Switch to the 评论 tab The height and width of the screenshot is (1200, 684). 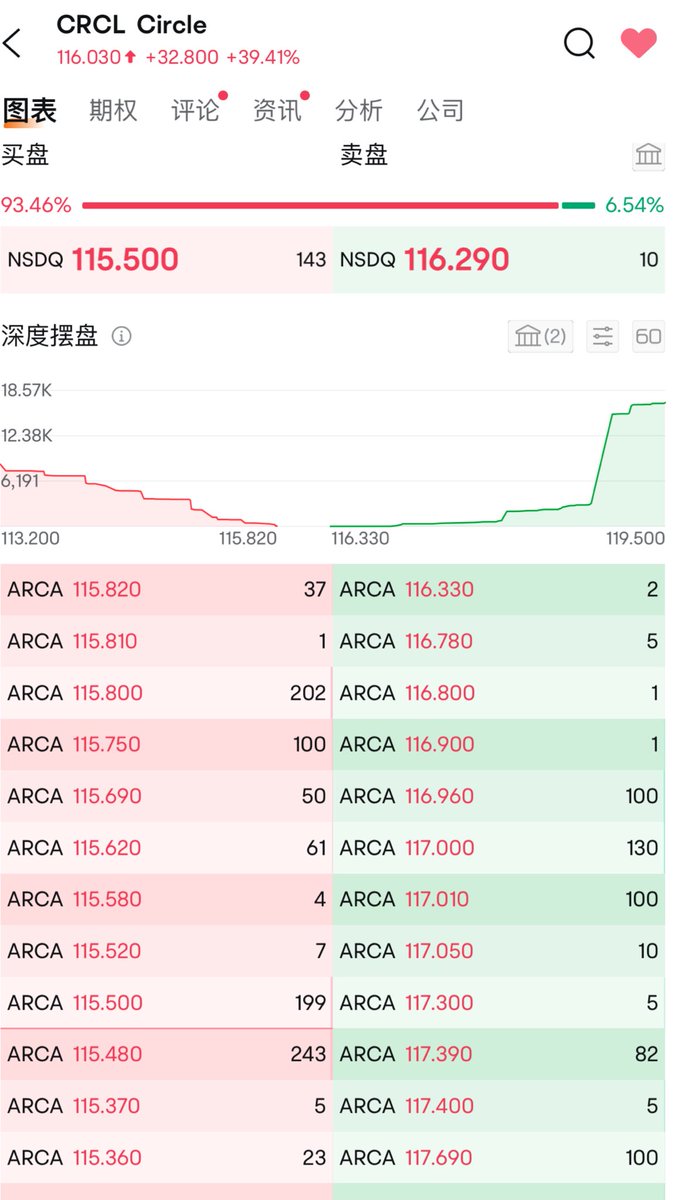point(195,110)
